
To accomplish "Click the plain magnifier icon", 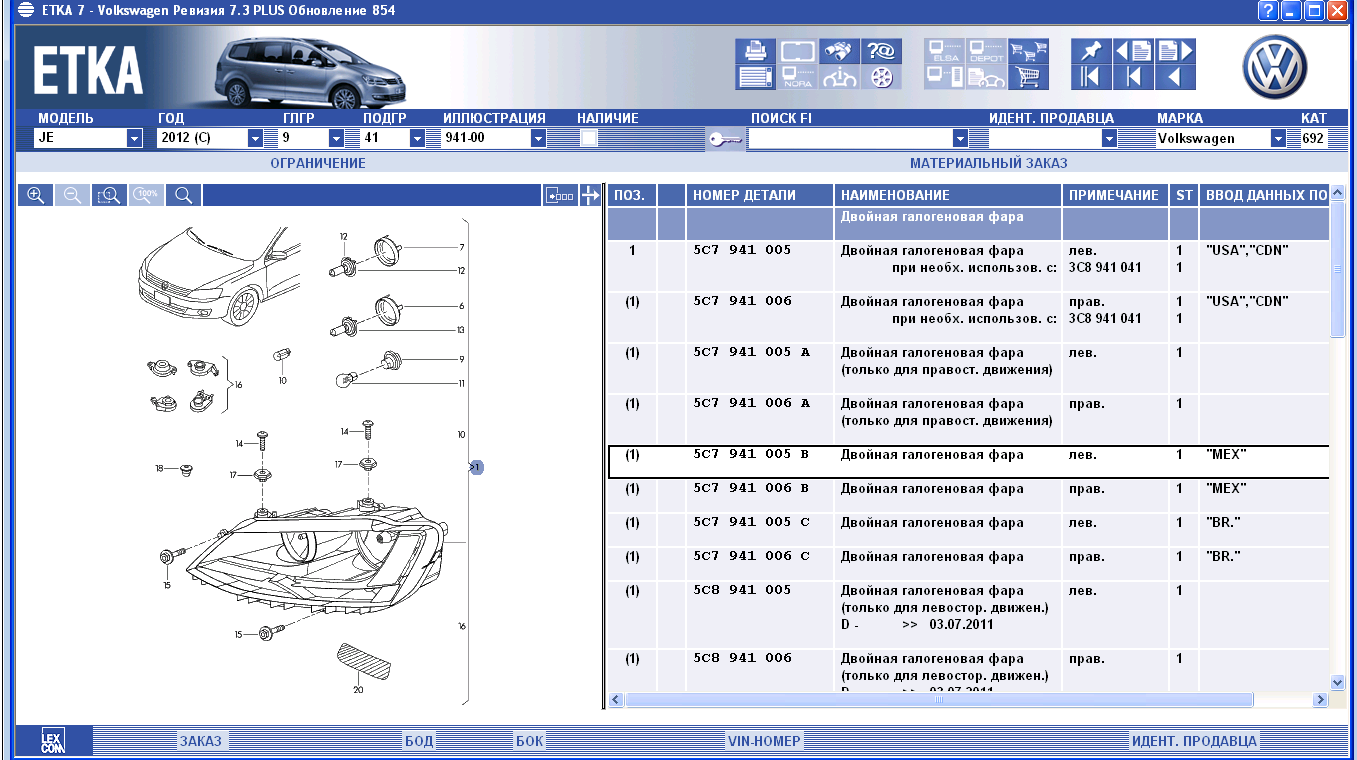I will click(184, 195).
